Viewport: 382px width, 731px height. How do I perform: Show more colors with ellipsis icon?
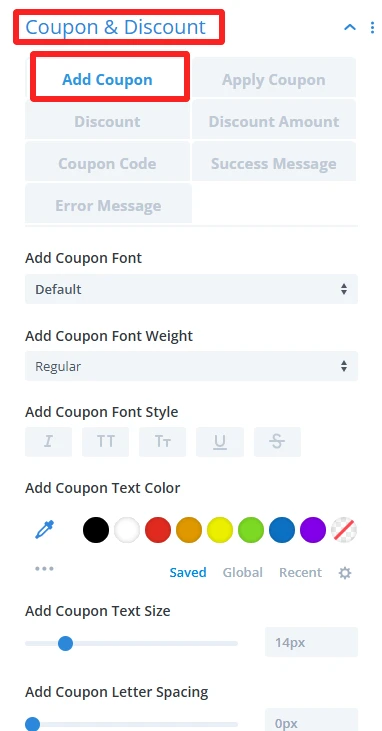pos(44,568)
